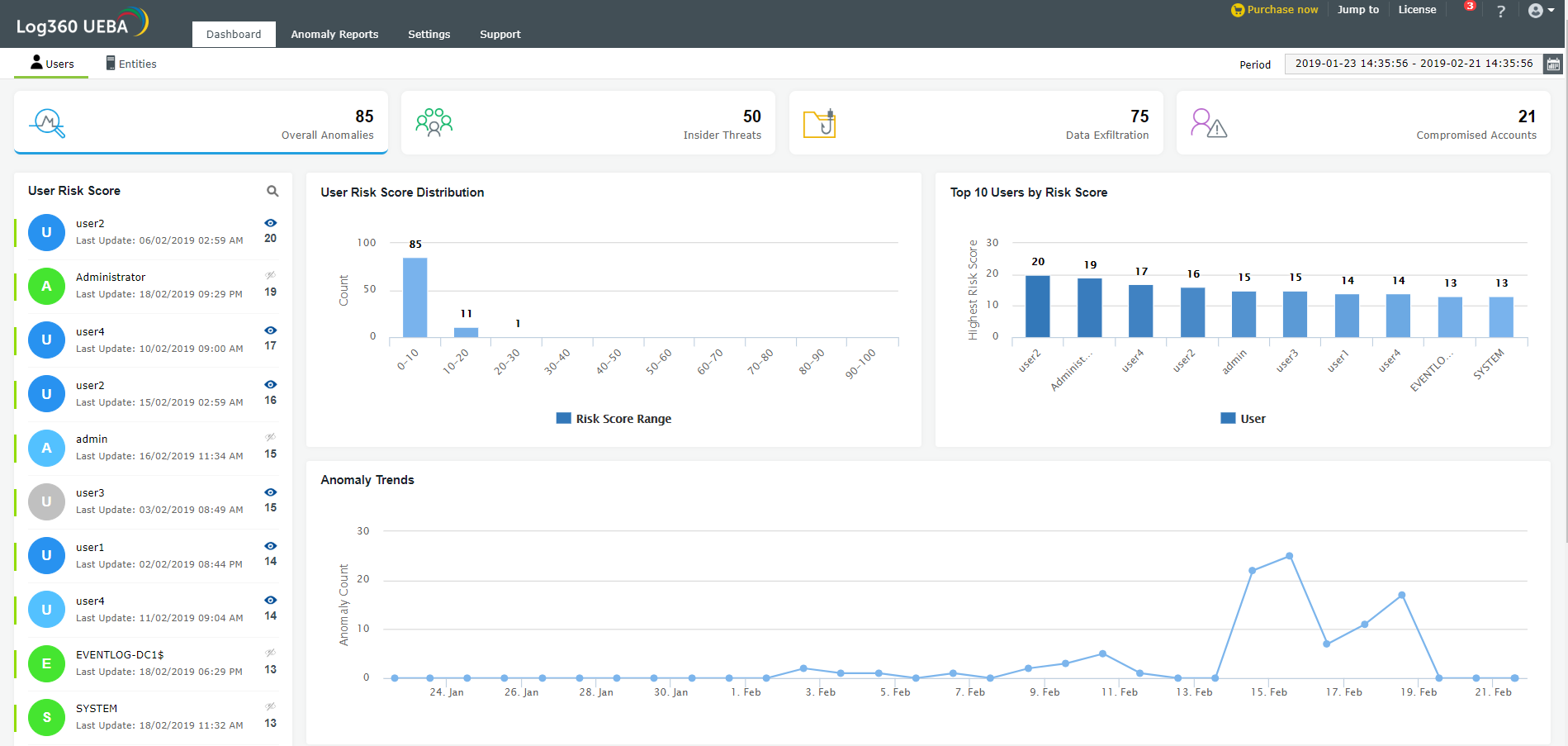Click the Insider Threats people icon

coord(433,122)
